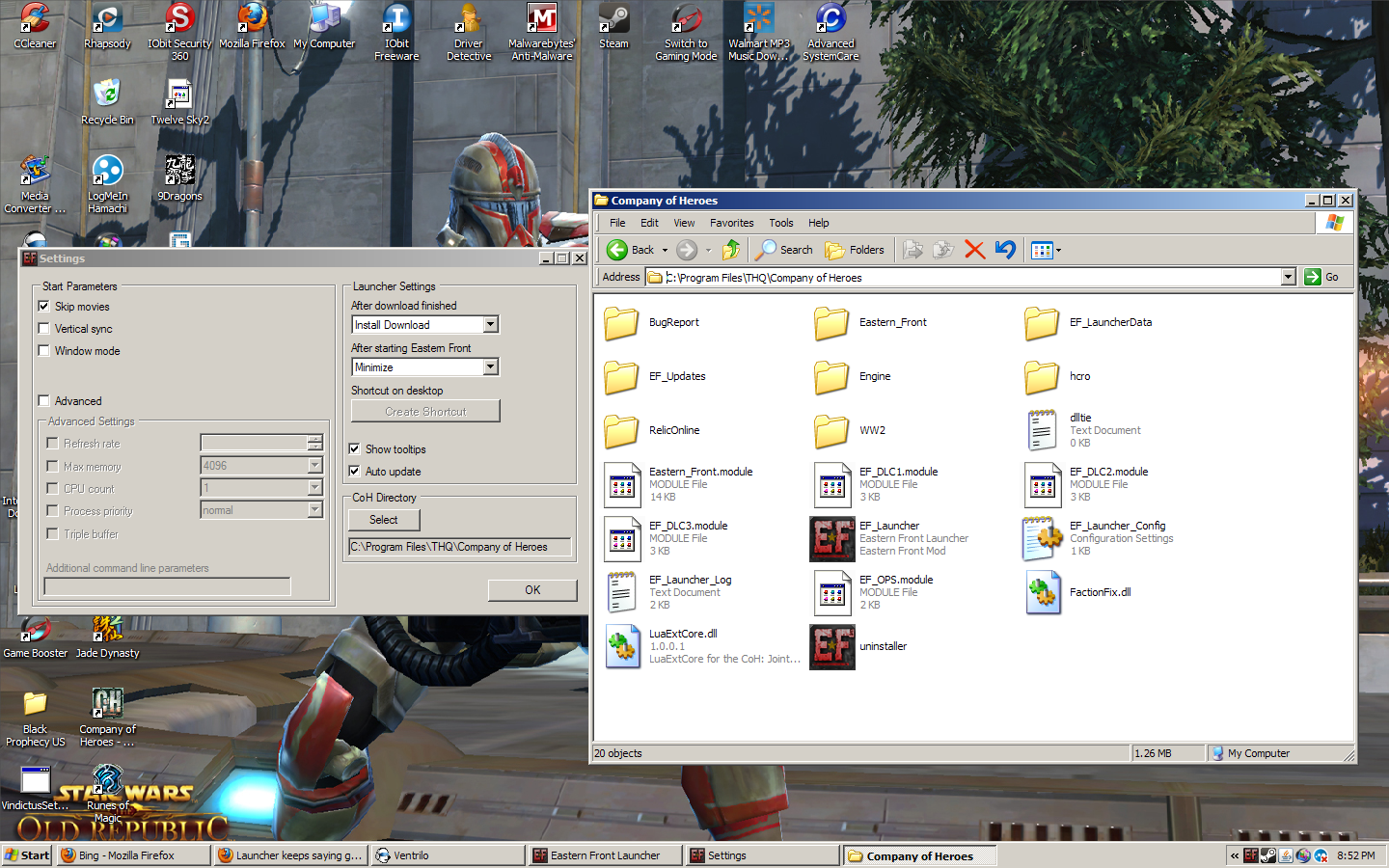Image resolution: width=1389 pixels, height=868 pixels.
Task: Select the uninstaller application icon
Action: coord(831,646)
